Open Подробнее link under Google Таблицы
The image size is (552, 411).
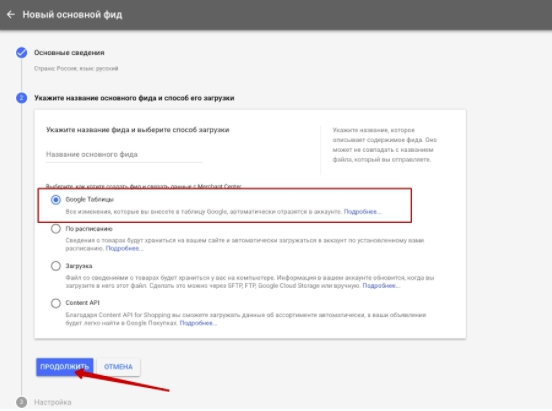(x=362, y=212)
